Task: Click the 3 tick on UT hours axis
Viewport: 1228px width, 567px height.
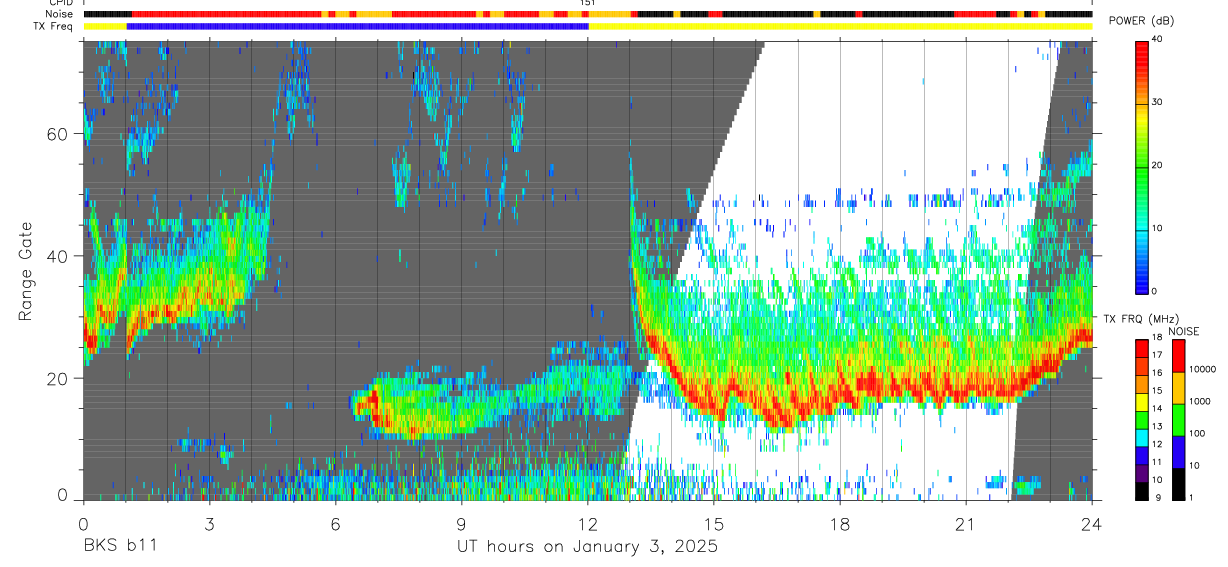Action: pyautogui.click(x=209, y=524)
